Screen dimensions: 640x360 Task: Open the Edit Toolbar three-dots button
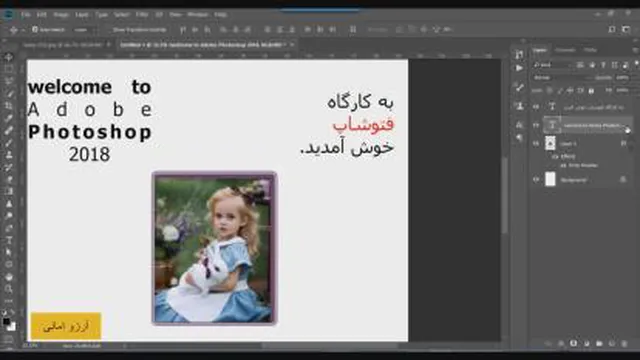click(x=9, y=301)
